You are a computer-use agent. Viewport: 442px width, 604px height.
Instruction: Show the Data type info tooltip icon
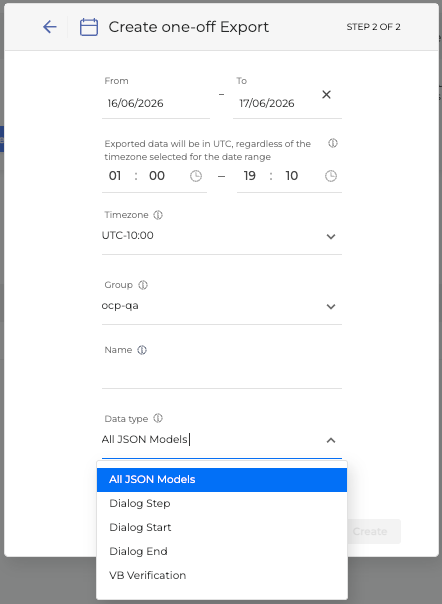point(158,418)
